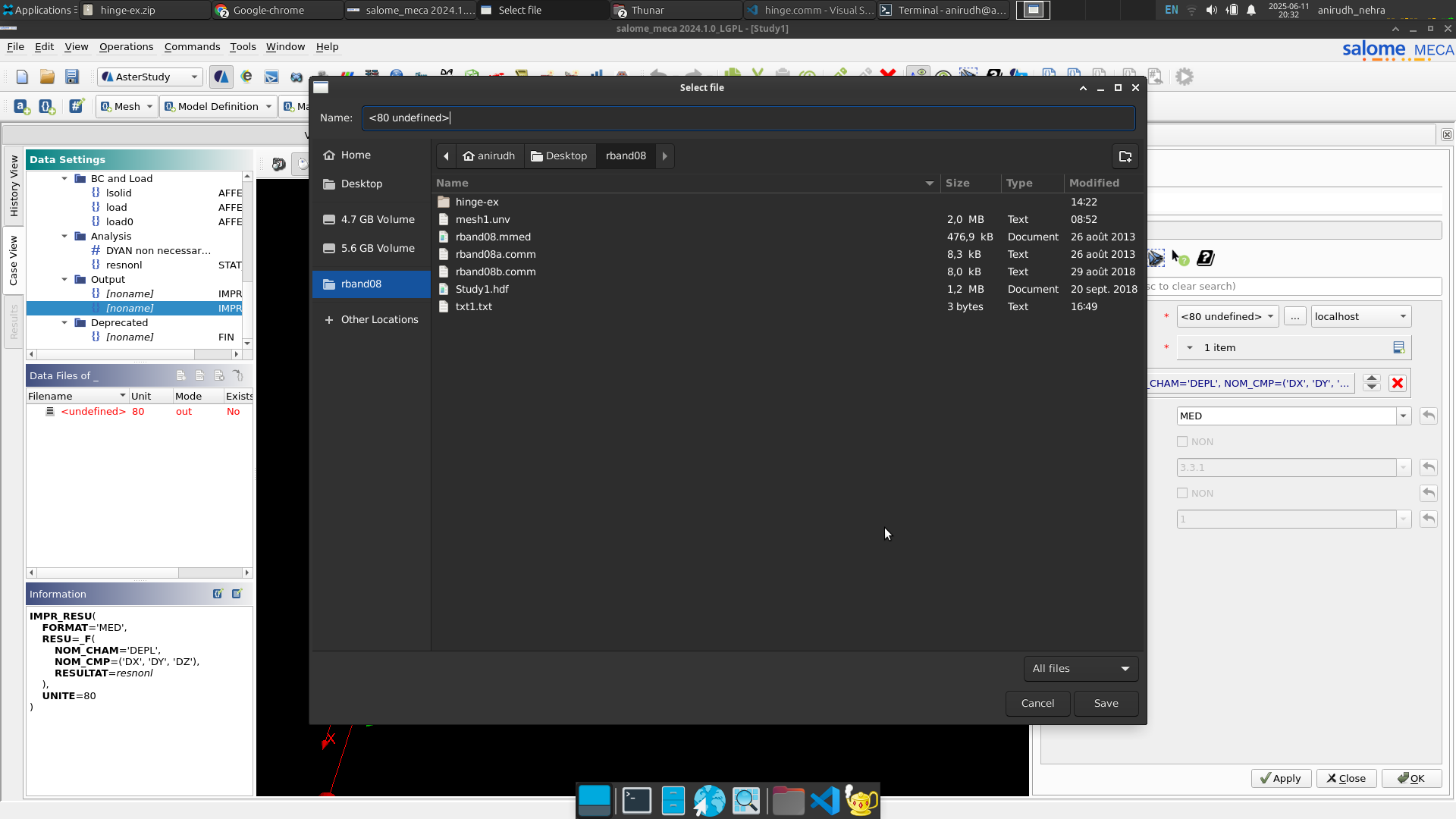Click the edit comment icon in Information panel
Screen dimensions: 1456x819
pyautogui.click(x=237, y=594)
